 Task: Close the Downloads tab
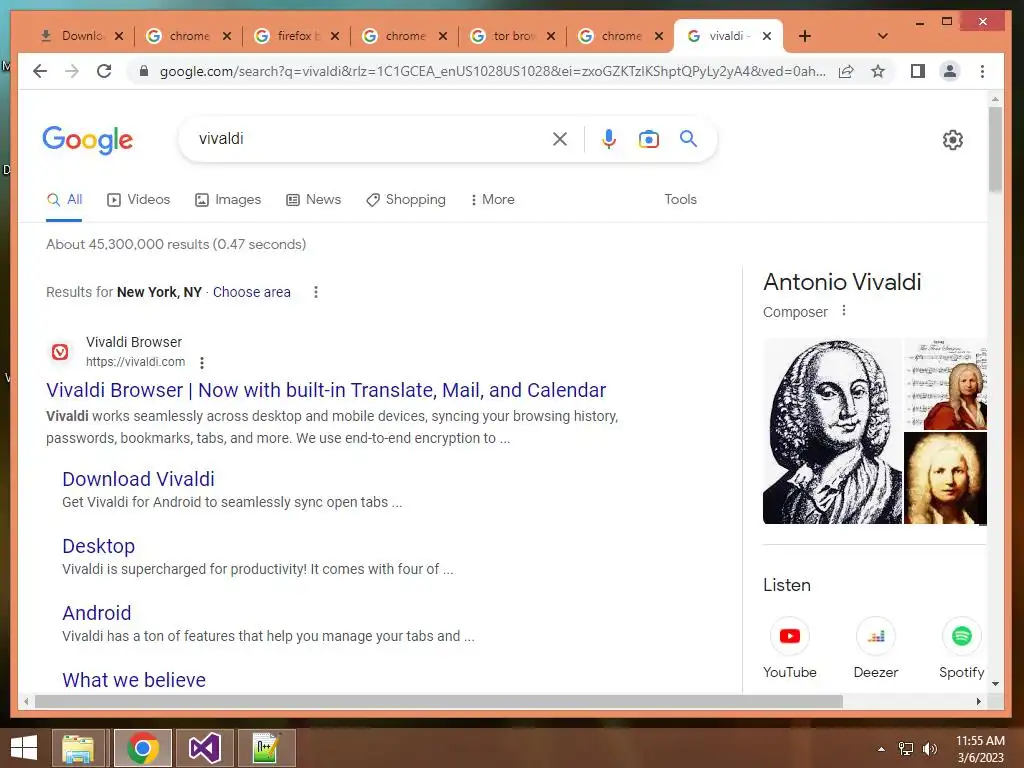click(119, 36)
